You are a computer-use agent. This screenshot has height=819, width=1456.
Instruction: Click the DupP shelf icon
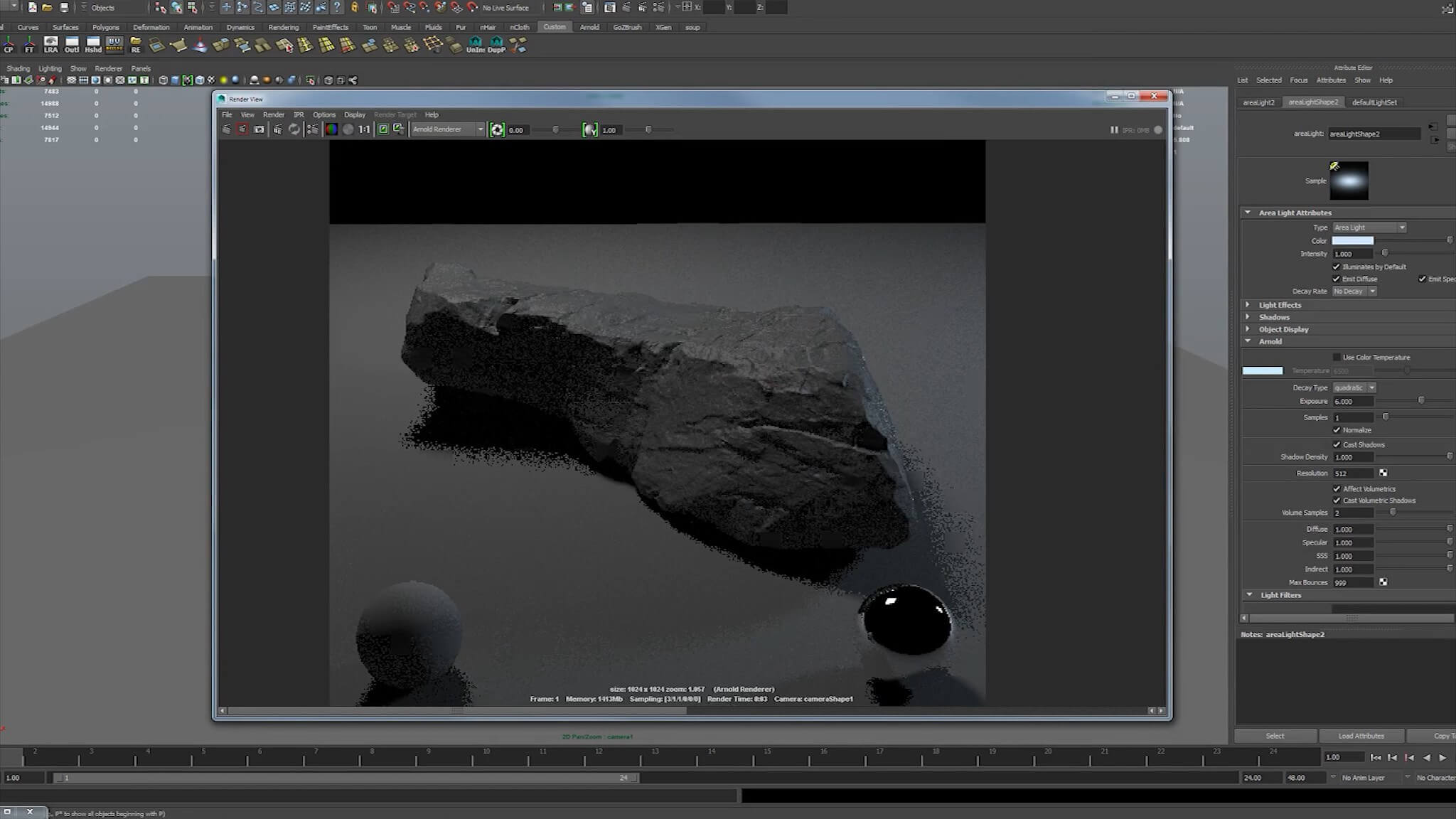click(496, 45)
